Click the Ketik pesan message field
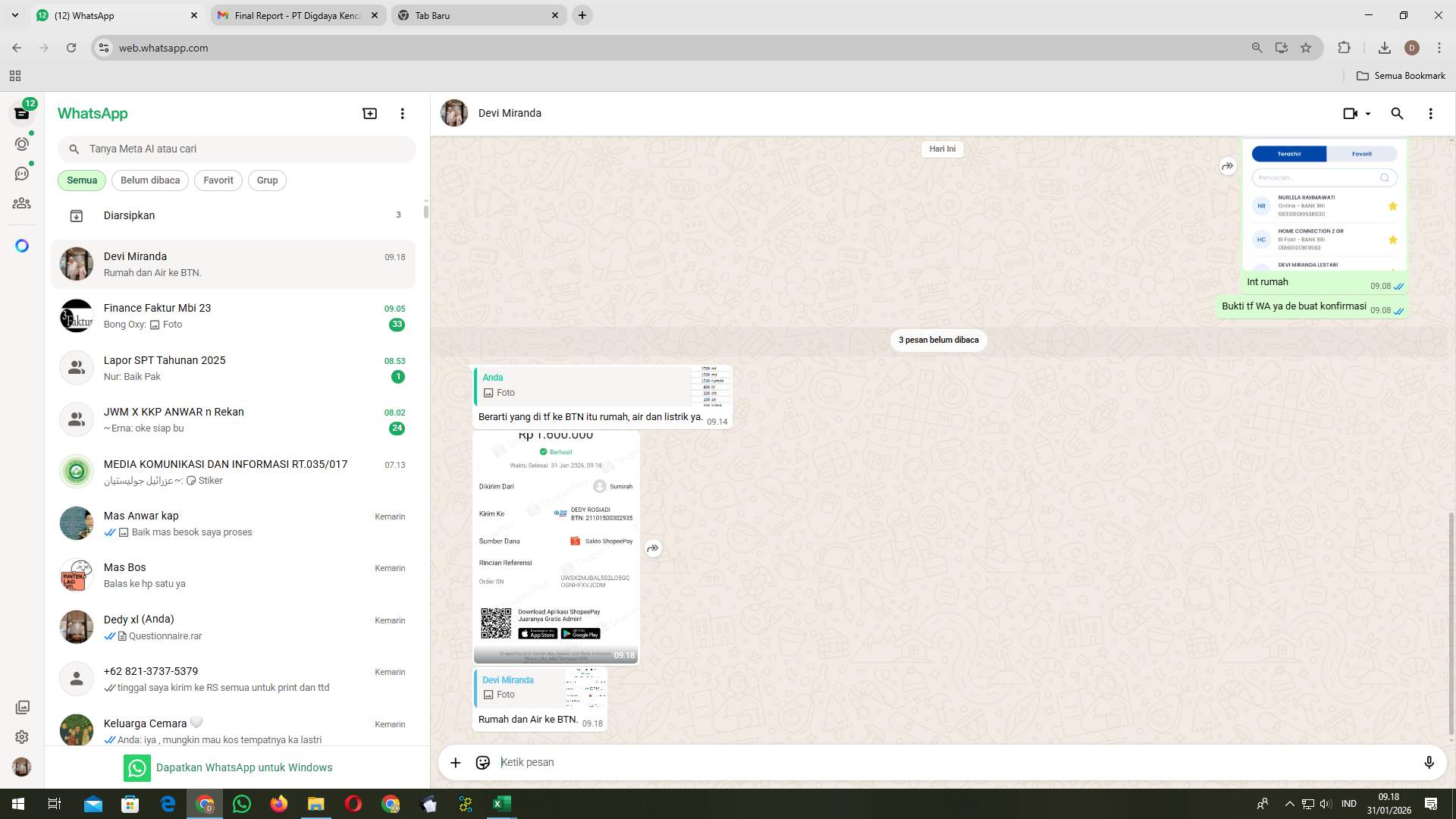This screenshot has width=1456, height=819. pyautogui.click(x=834, y=762)
